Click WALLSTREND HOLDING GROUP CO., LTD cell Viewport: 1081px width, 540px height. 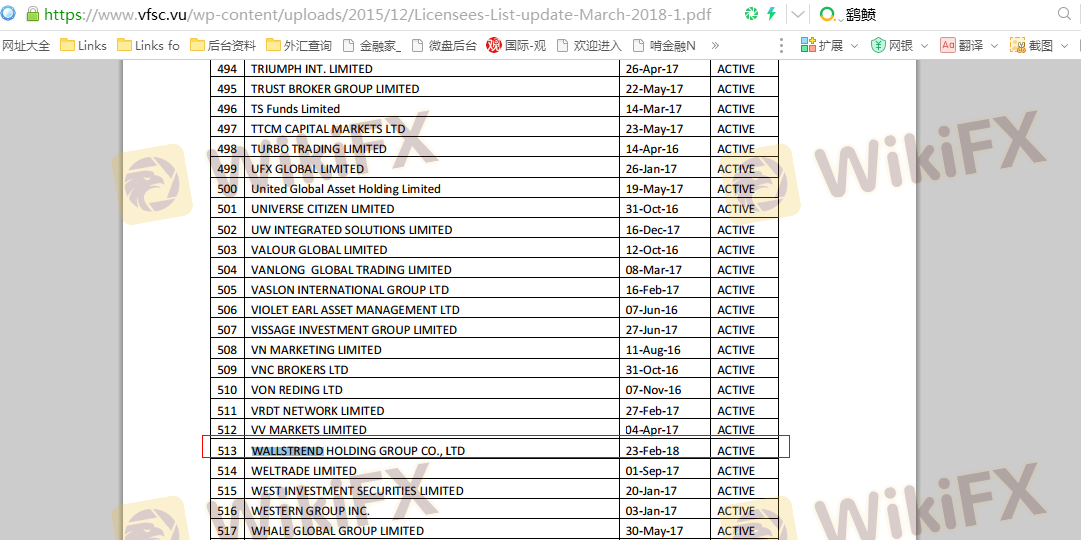coord(432,451)
